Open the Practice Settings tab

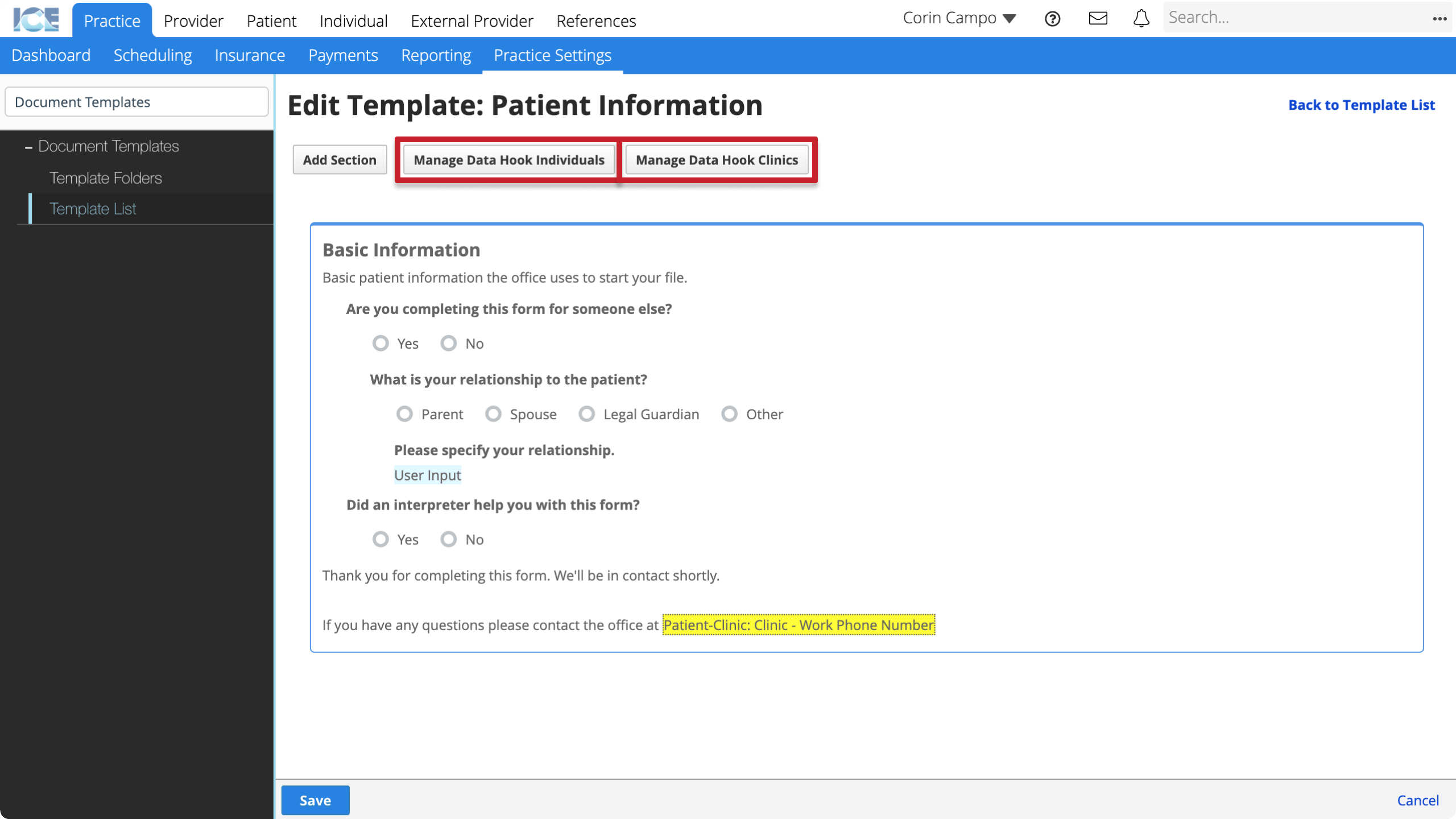click(x=553, y=55)
